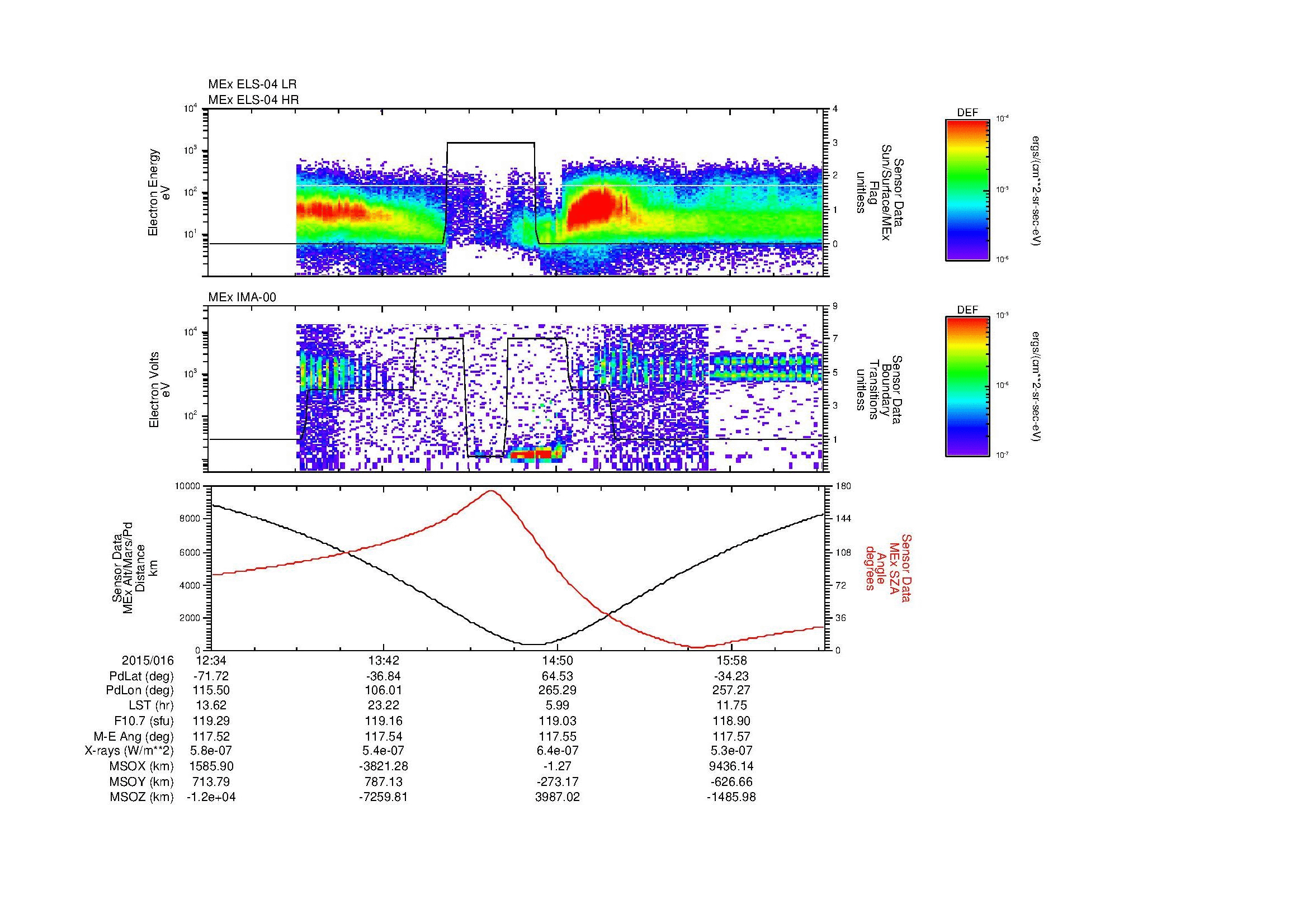Select M-E Ang value '117.57'

point(731,736)
